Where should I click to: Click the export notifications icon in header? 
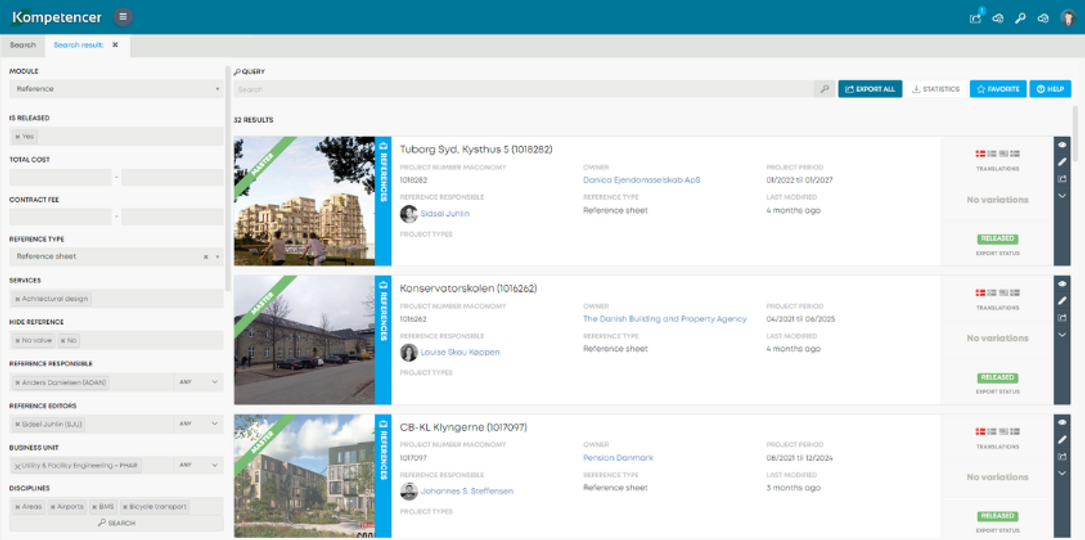tap(975, 18)
